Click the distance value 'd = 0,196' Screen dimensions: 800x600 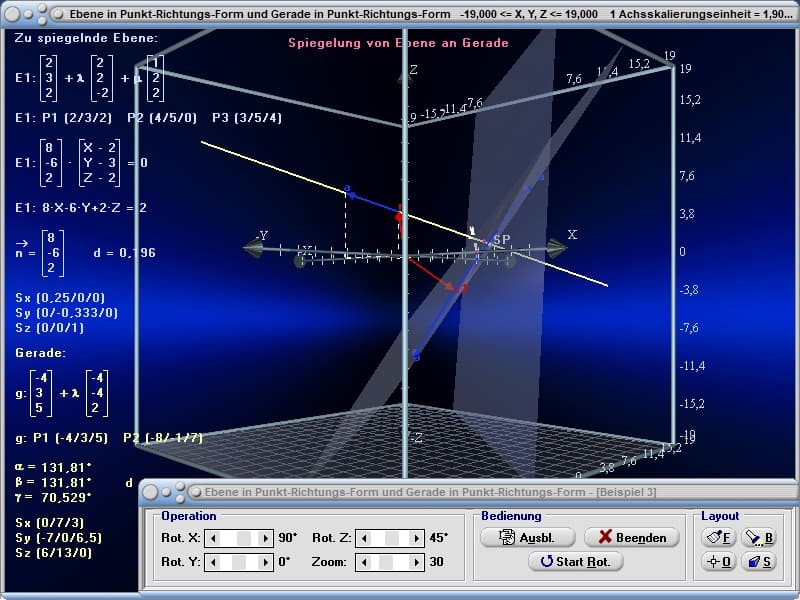click(x=124, y=253)
